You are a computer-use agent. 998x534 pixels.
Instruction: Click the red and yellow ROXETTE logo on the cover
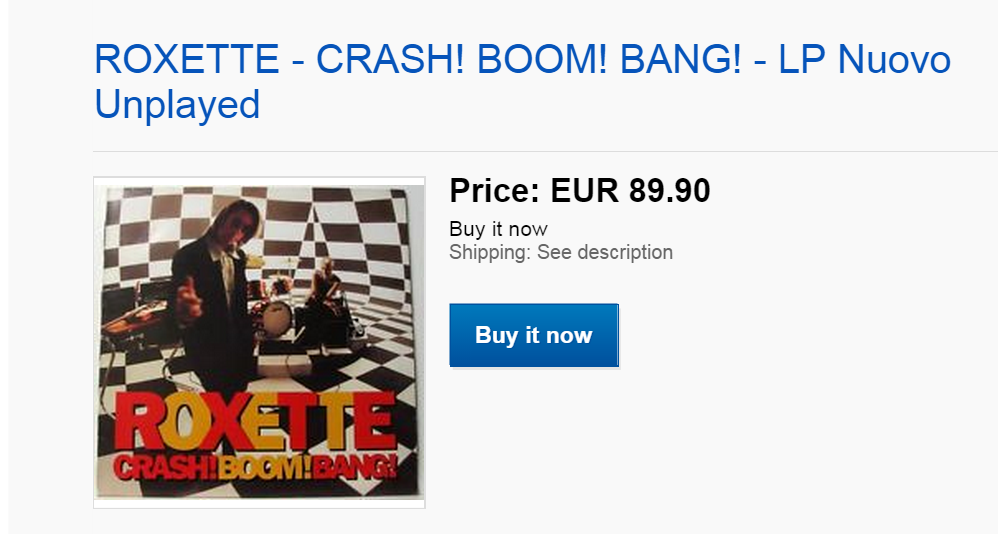tap(258, 422)
